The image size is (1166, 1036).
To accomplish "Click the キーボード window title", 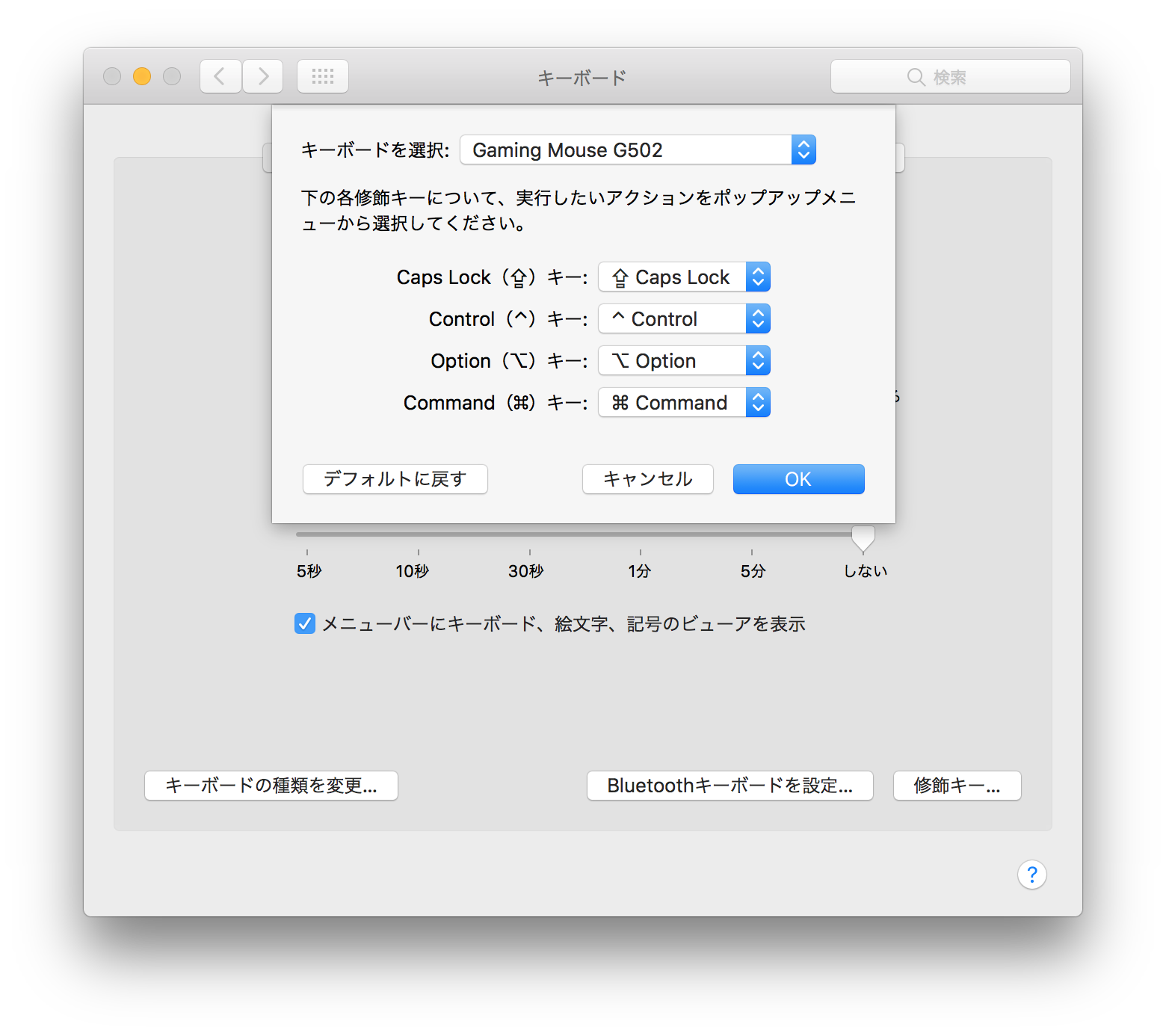I will pyautogui.click(x=582, y=77).
